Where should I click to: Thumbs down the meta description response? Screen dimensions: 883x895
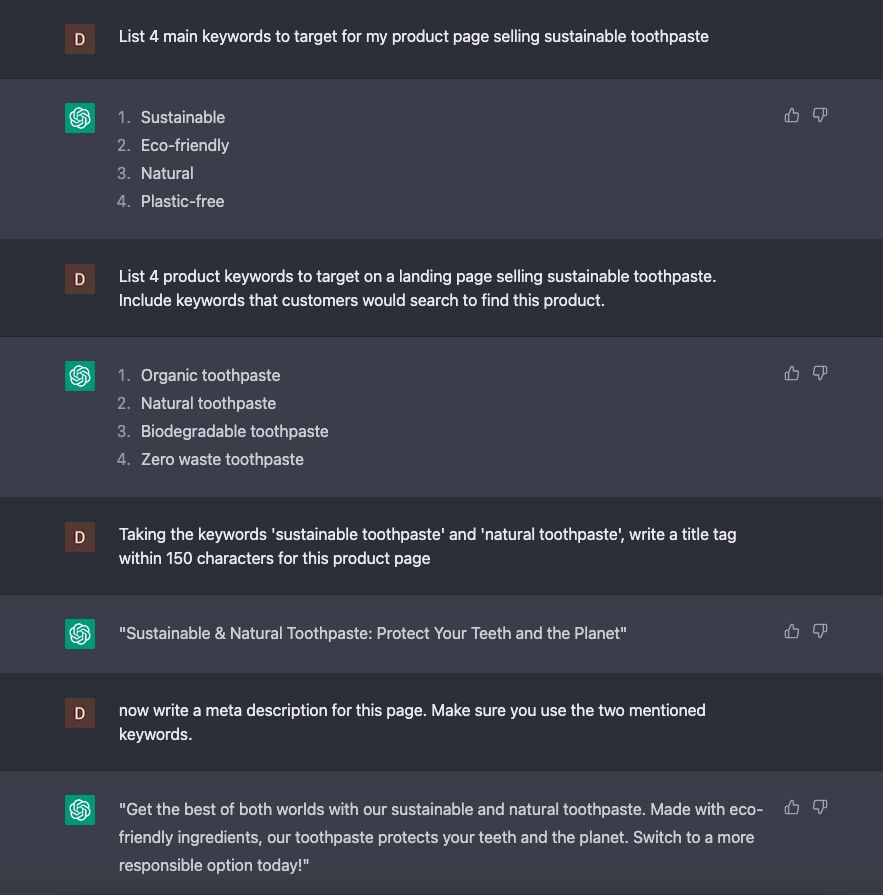click(820, 805)
